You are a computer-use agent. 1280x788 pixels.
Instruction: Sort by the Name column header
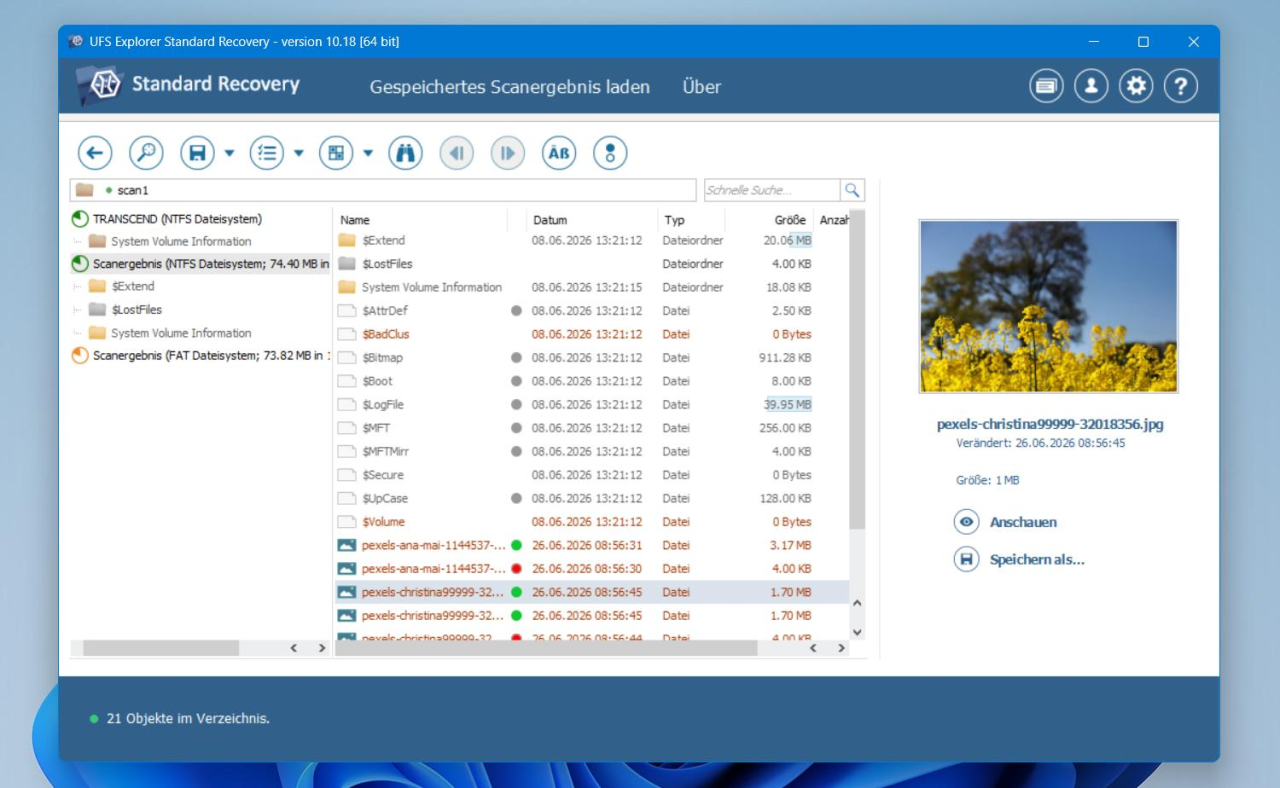pos(420,220)
